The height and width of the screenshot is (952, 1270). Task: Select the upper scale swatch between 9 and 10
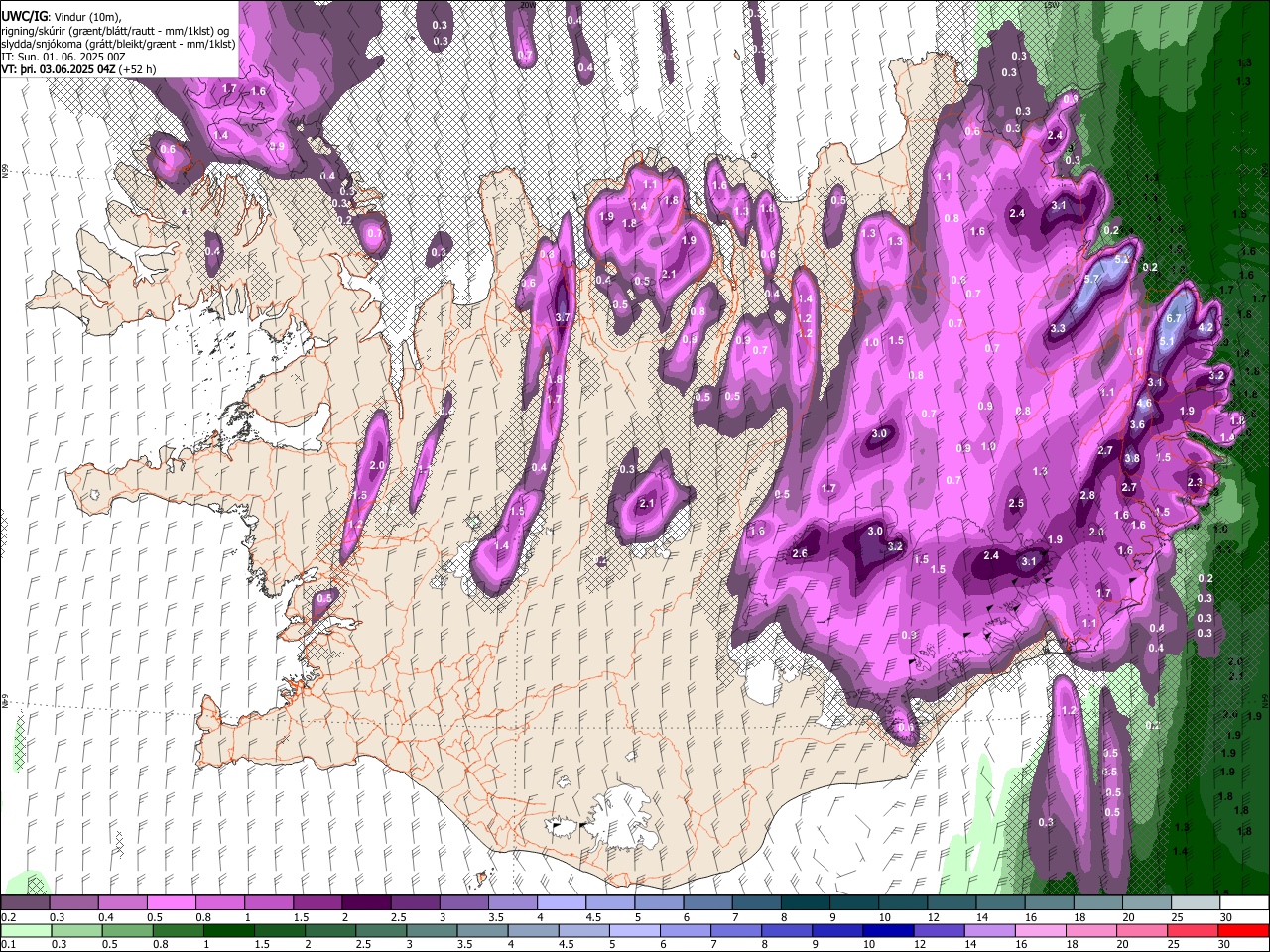coord(854,903)
